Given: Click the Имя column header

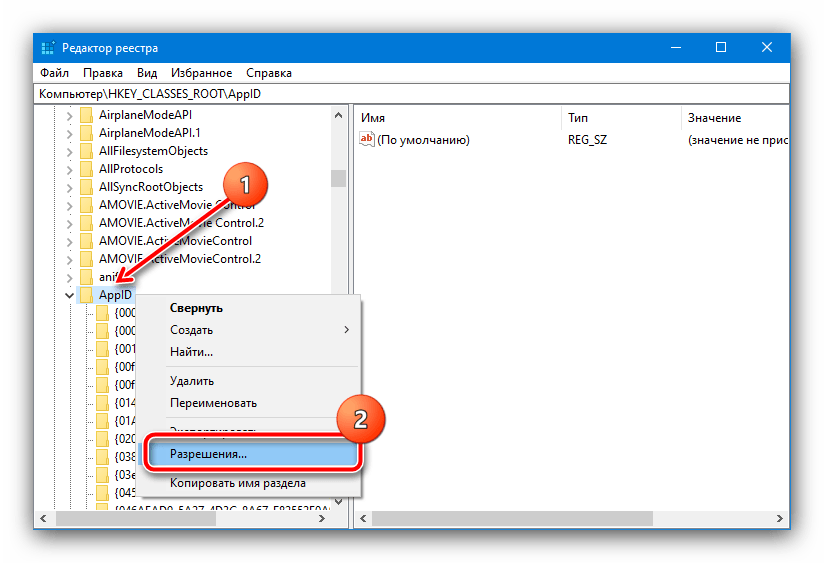Looking at the screenshot, I should pos(374,118).
